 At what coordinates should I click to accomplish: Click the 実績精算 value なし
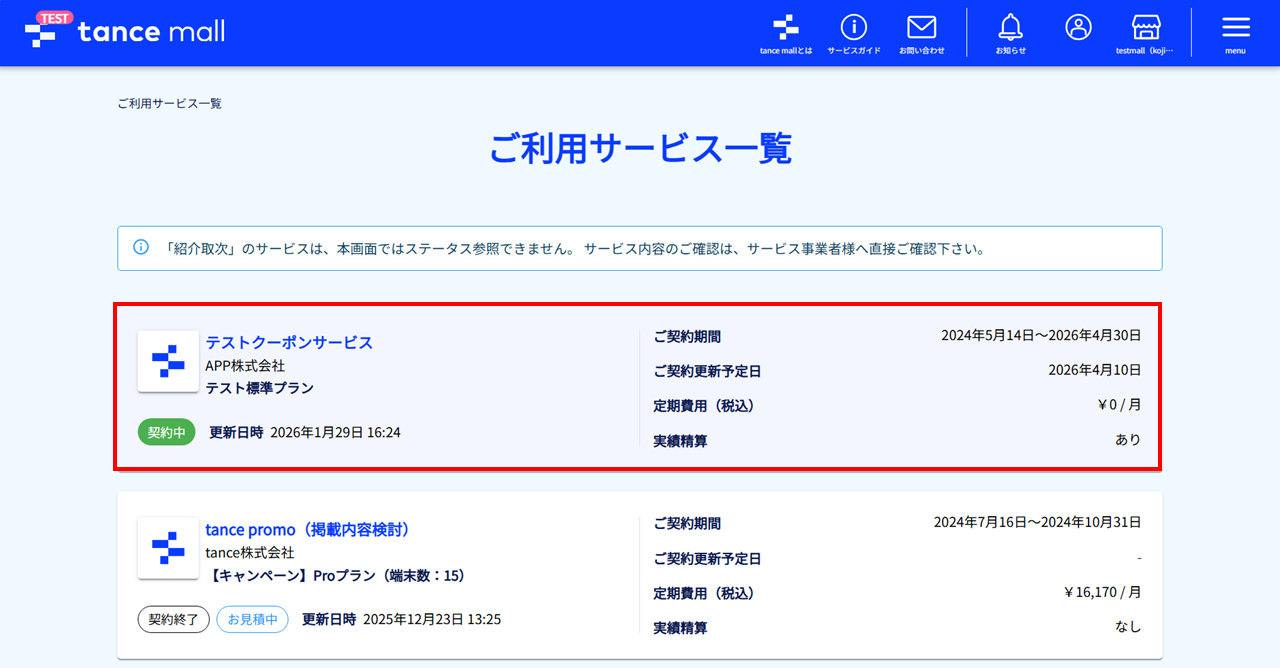[x=1128, y=627]
